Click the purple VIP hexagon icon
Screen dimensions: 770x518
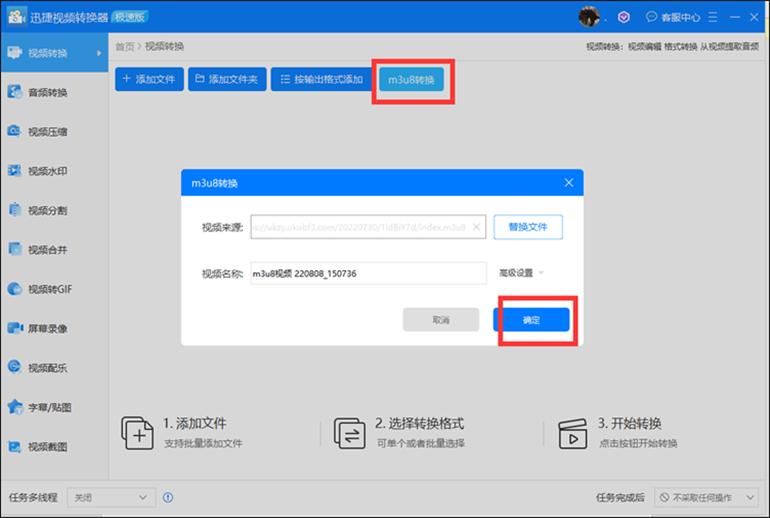624,17
